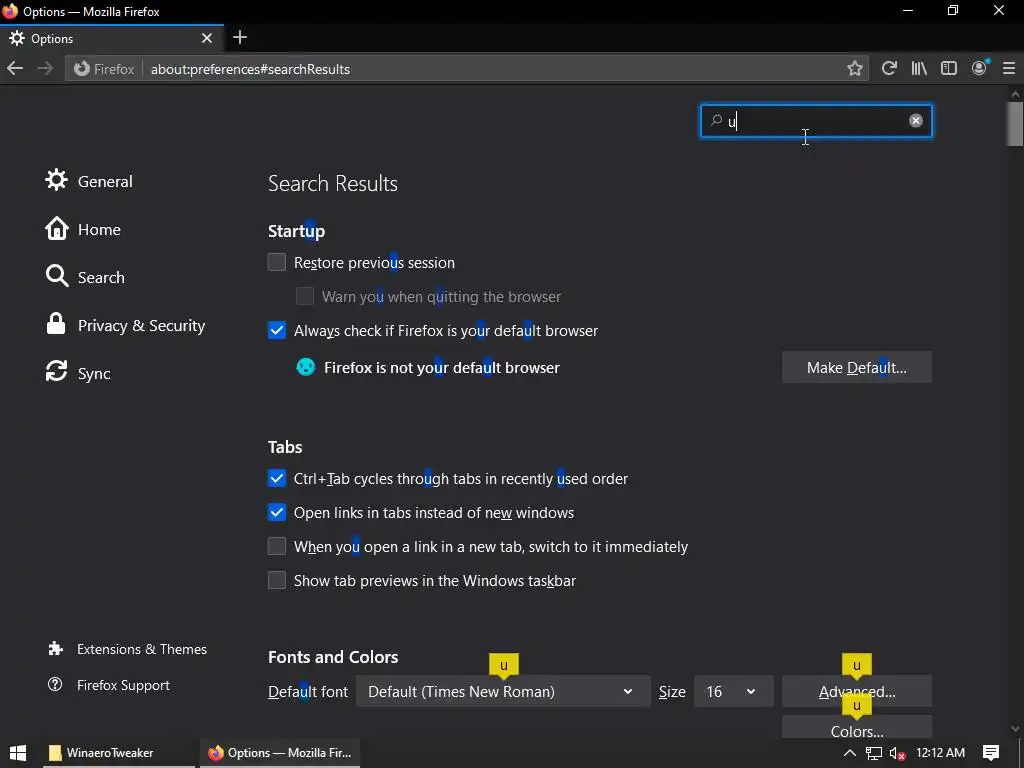Screen dimensions: 1024x768
Task: Select the General category label
Action: [105, 181]
